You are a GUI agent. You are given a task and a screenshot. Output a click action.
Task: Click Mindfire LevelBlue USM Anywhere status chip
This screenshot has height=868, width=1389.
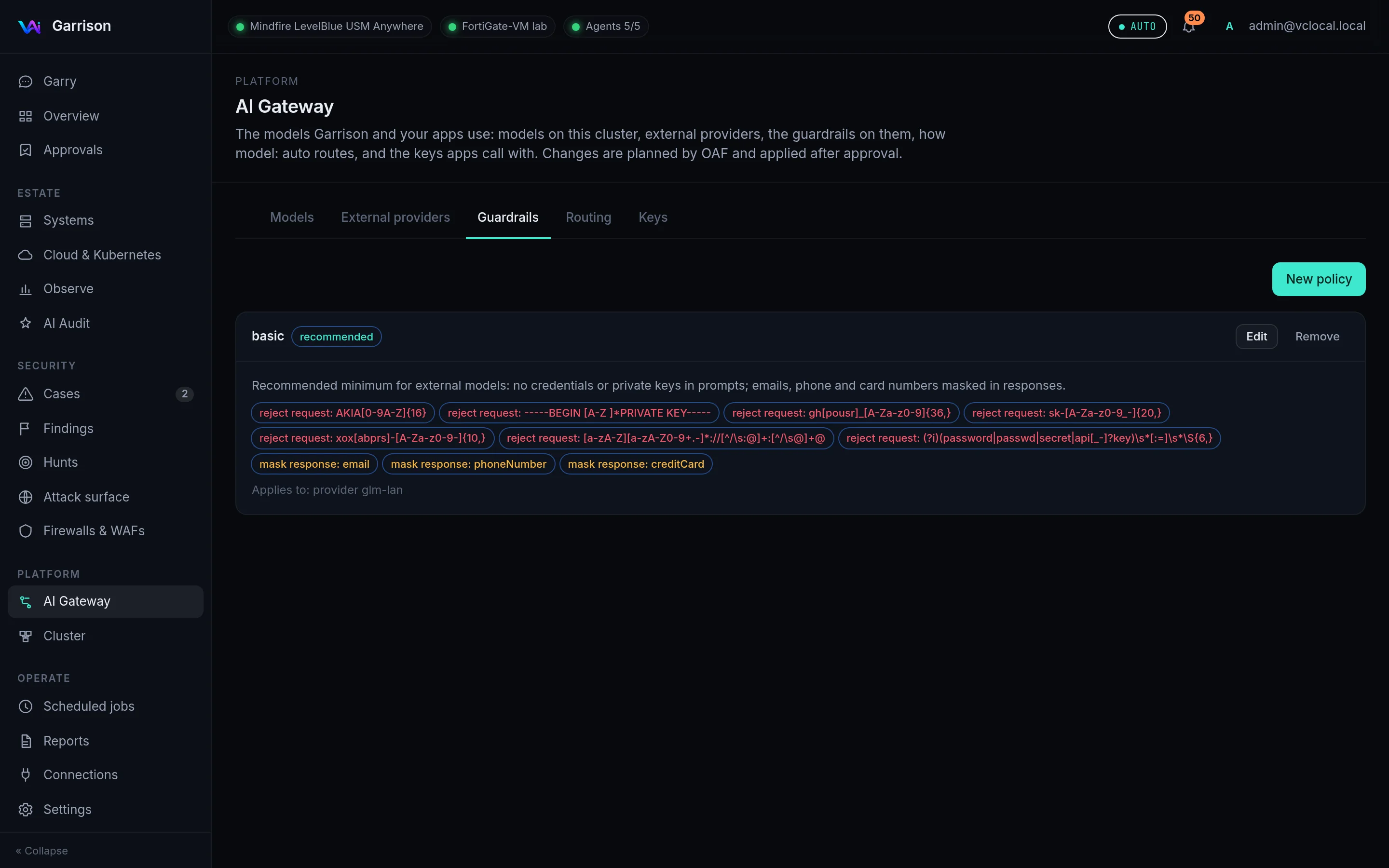[330, 27]
